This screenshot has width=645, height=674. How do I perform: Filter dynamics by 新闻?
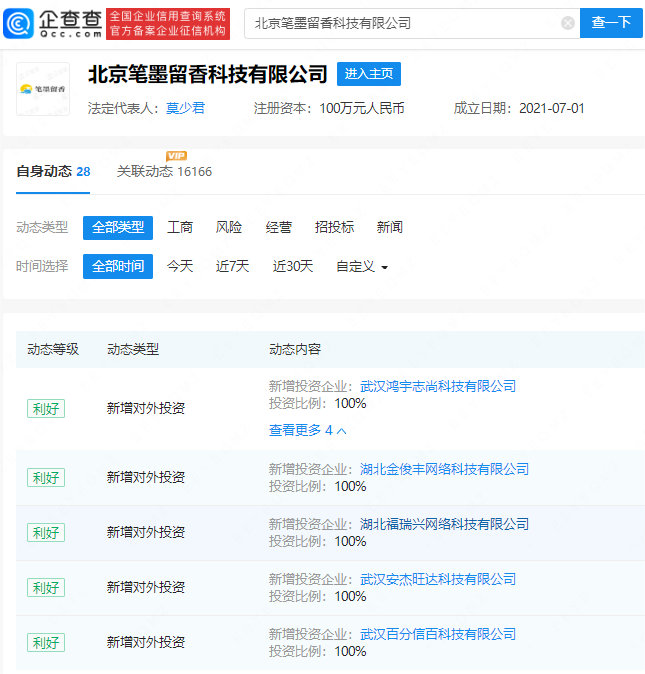click(390, 227)
